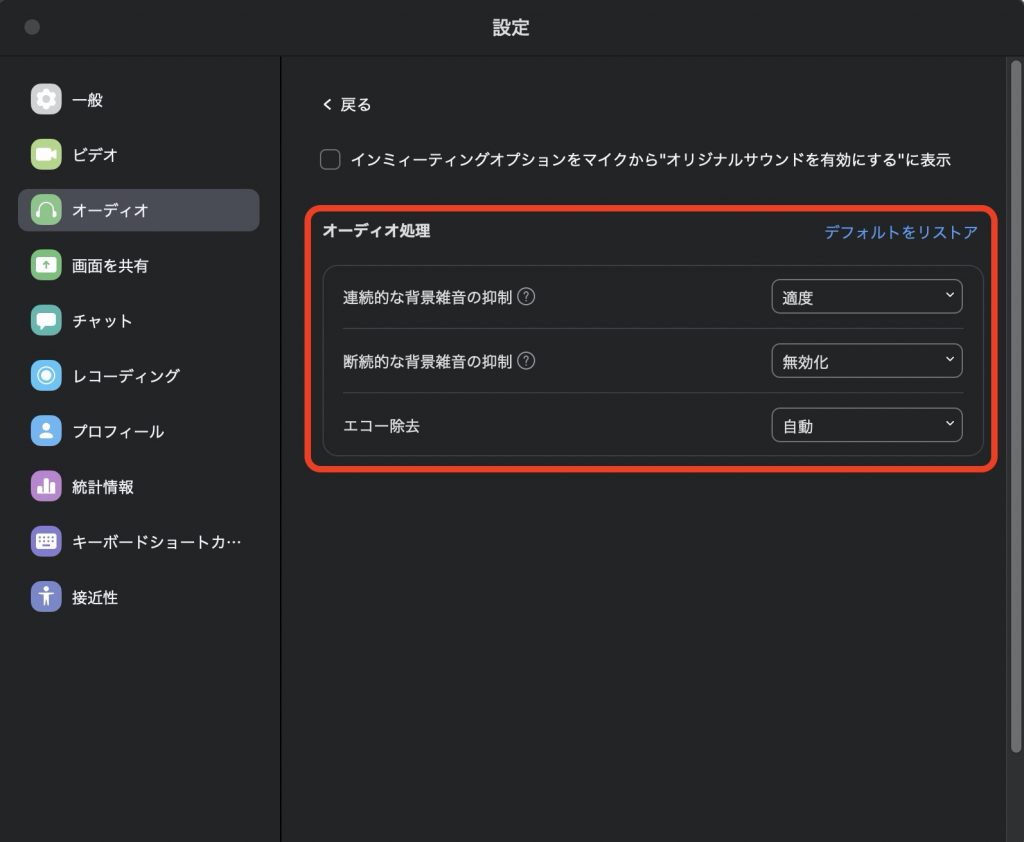Click the window close button in title bar
Image resolution: width=1024 pixels, height=842 pixels.
pyautogui.click(x=32, y=27)
